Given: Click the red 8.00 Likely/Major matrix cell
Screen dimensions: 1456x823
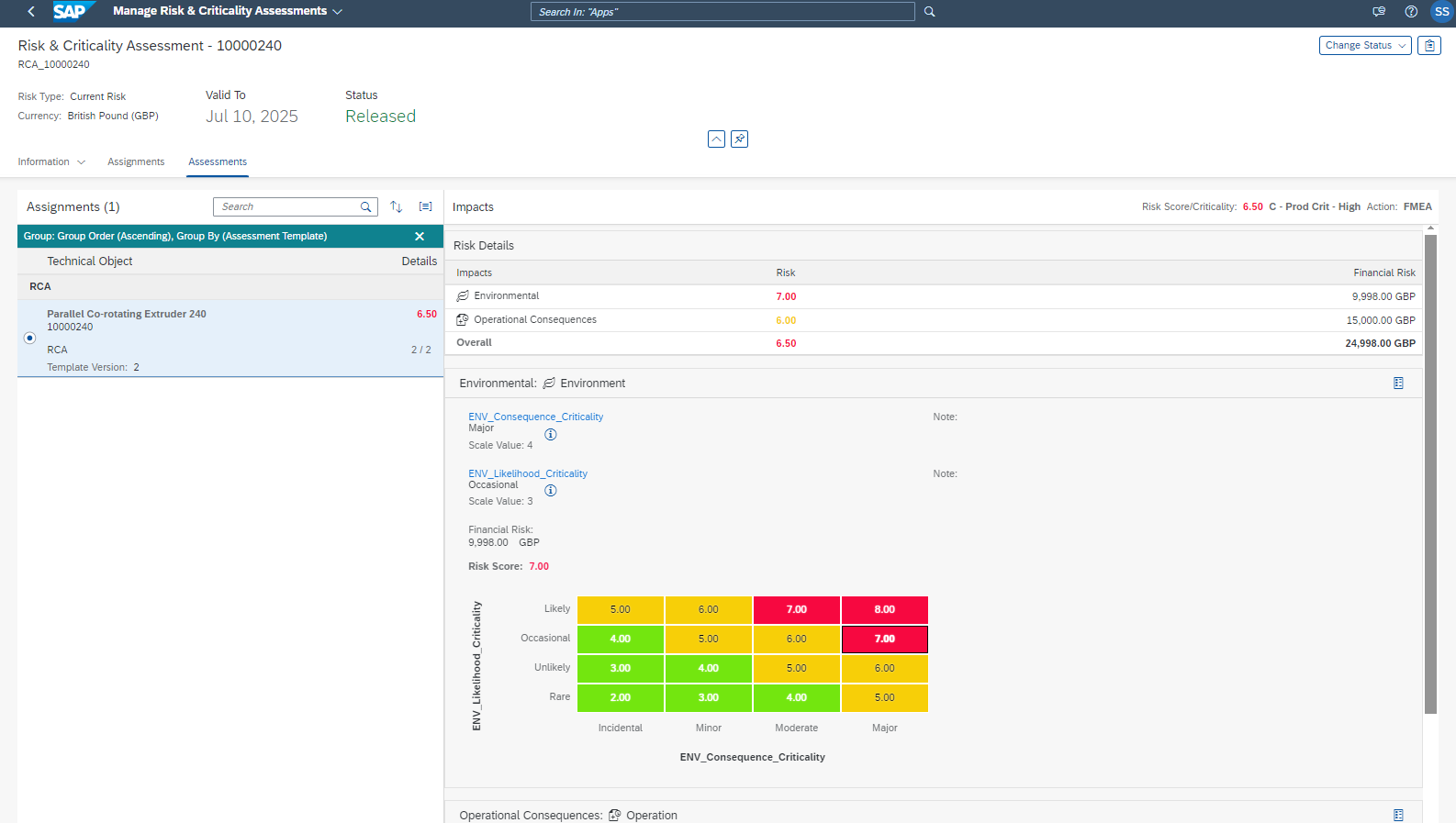Looking at the screenshot, I should [x=885, y=609].
